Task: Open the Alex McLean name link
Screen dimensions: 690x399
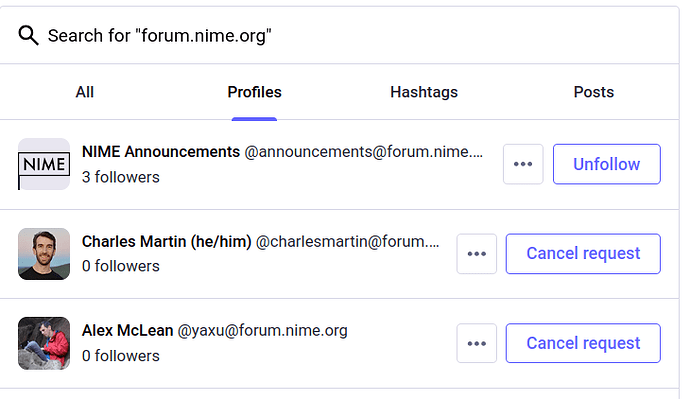Action: (x=127, y=330)
